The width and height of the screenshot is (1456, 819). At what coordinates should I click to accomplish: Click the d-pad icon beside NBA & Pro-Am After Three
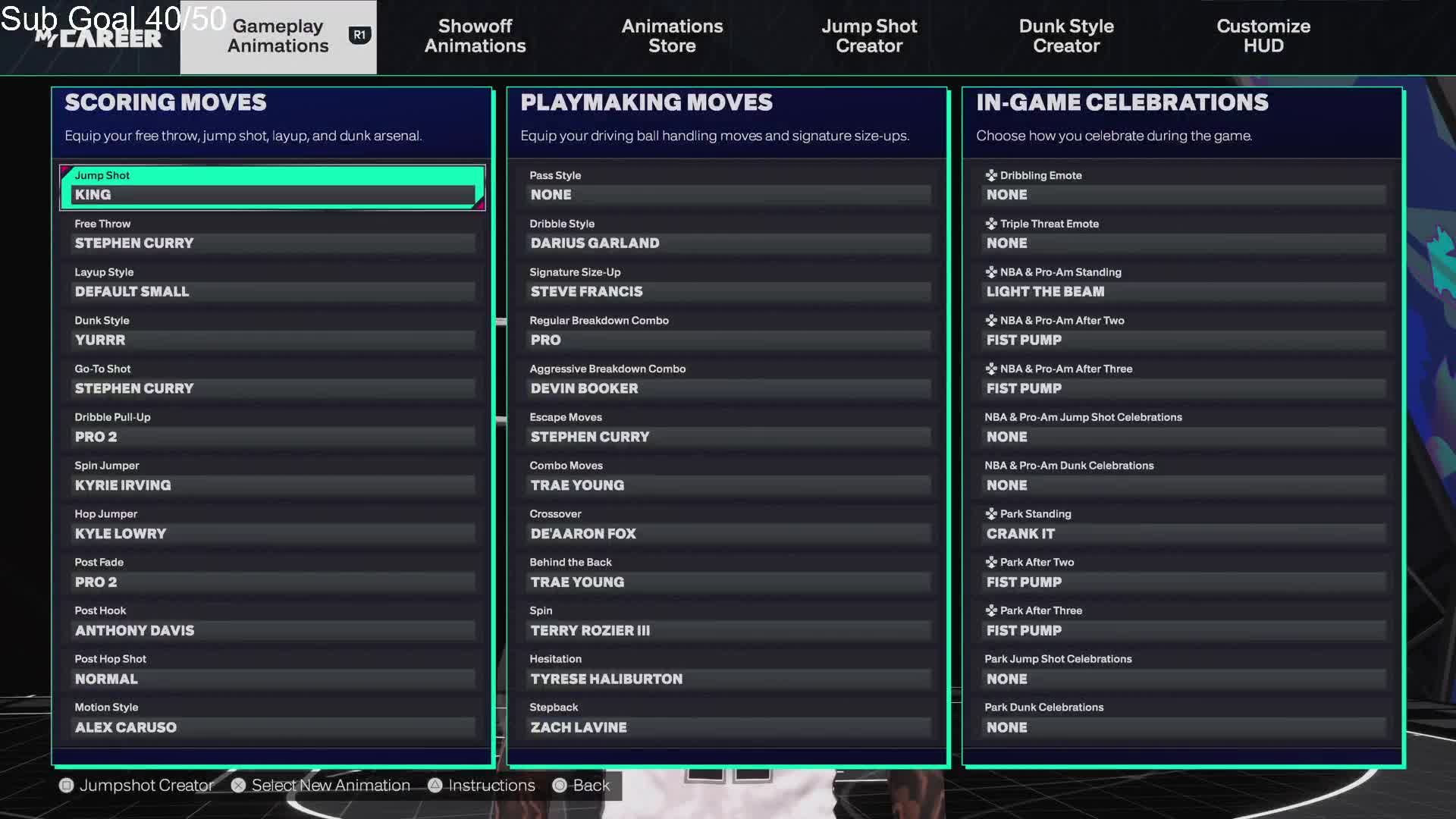(991, 369)
